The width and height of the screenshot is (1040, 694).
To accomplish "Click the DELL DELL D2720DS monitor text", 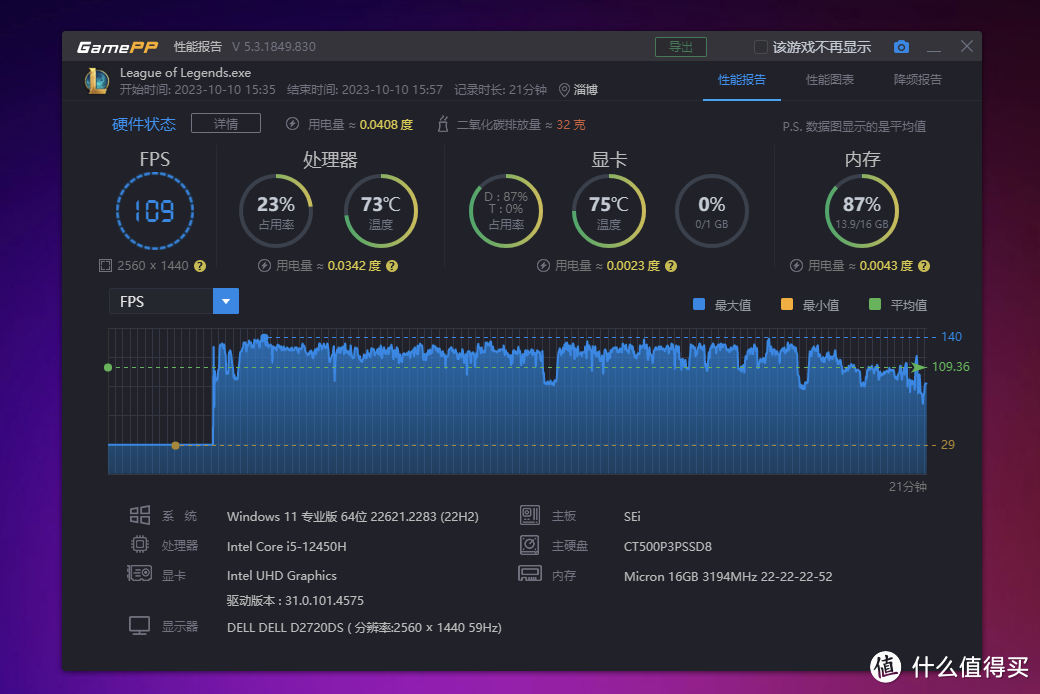I will pyautogui.click(x=364, y=628).
